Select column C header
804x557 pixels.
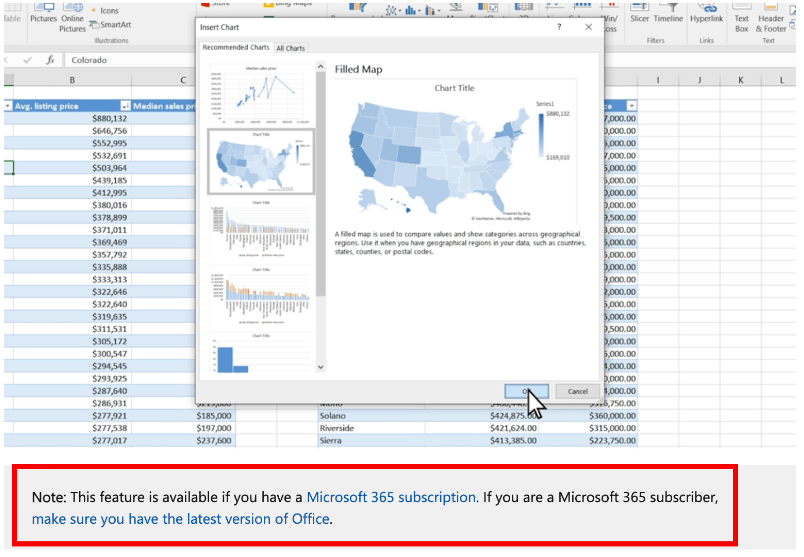click(183, 80)
